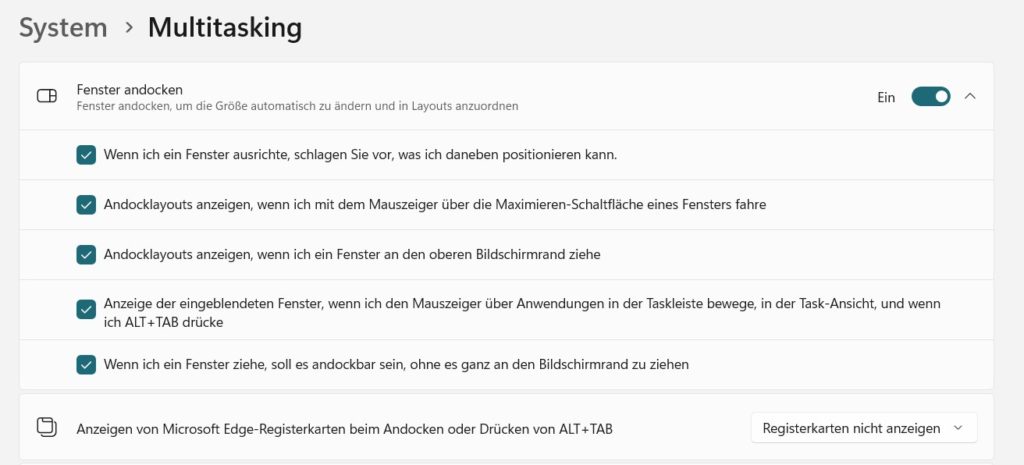Uncheck suggestion box for aligning a window

[x=86, y=155]
